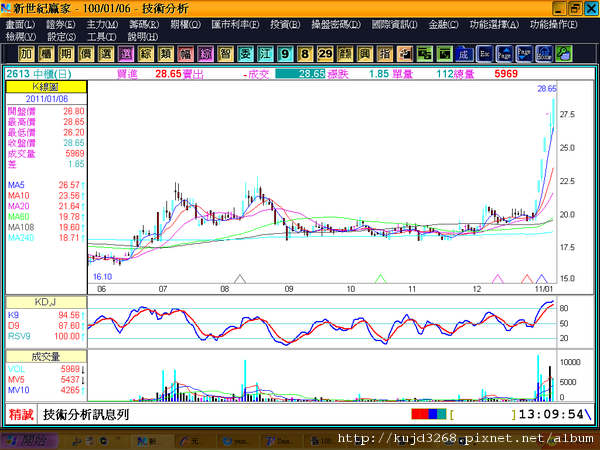Open the 設定(S) menu
Screen dimensions: 600x450
(x=61, y=37)
